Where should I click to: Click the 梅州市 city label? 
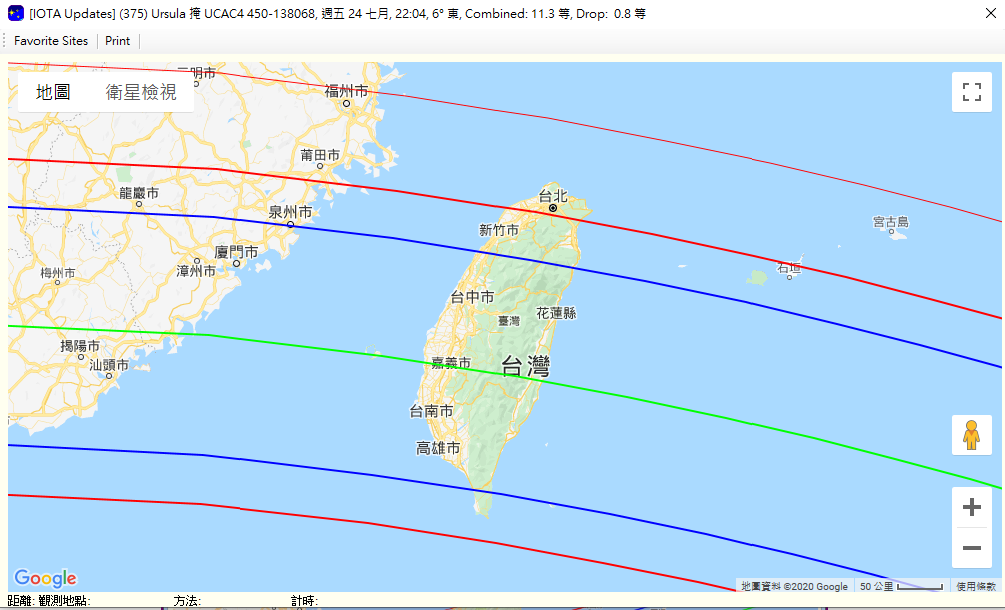click(x=58, y=273)
